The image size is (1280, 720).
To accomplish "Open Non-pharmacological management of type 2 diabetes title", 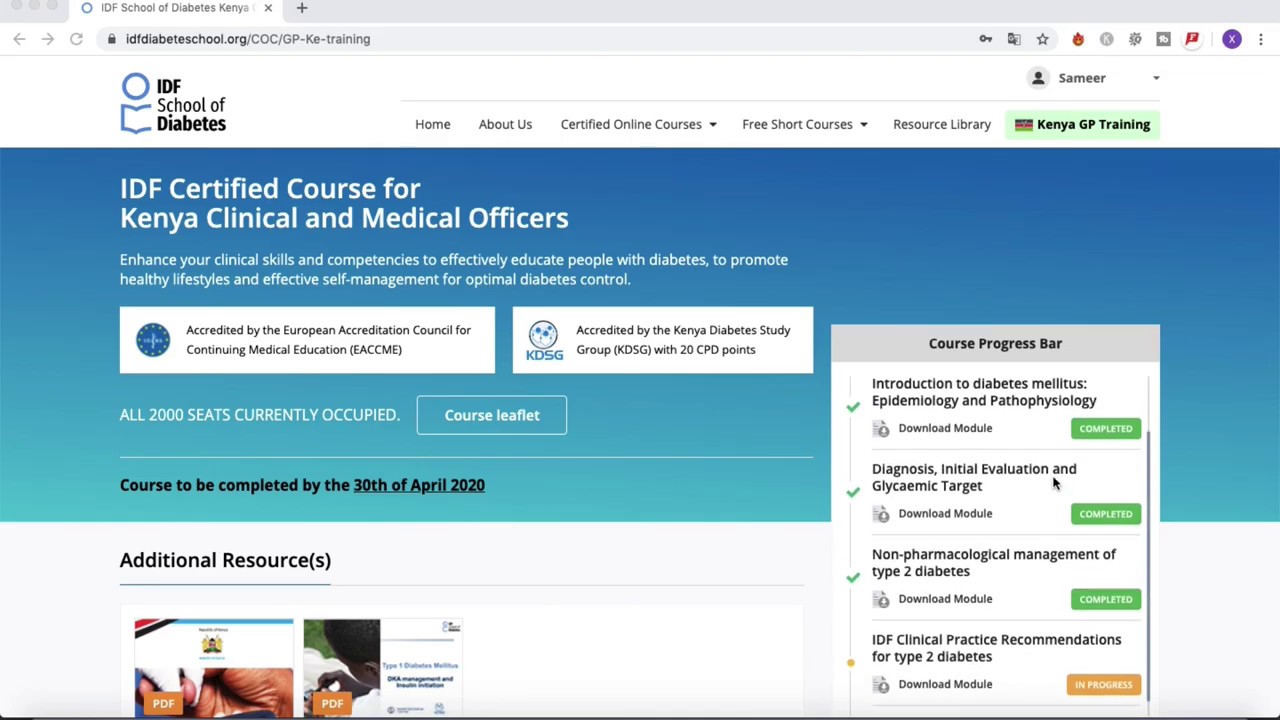I will (x=994, y=562).
